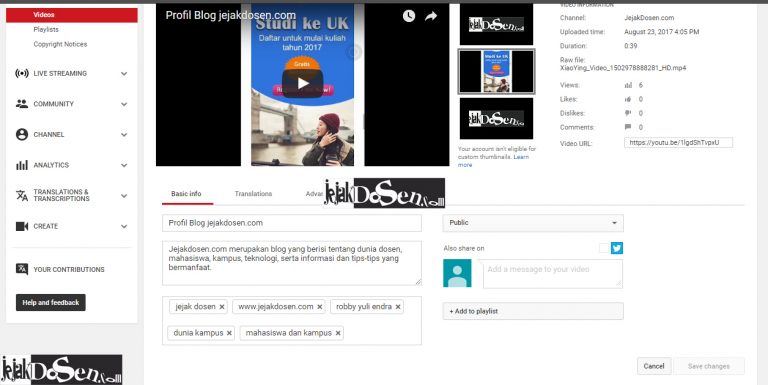Viewport: 768px width, 385px height.
Task: Enable the Twitter share checkbox
Action: [x=604, y=248]
